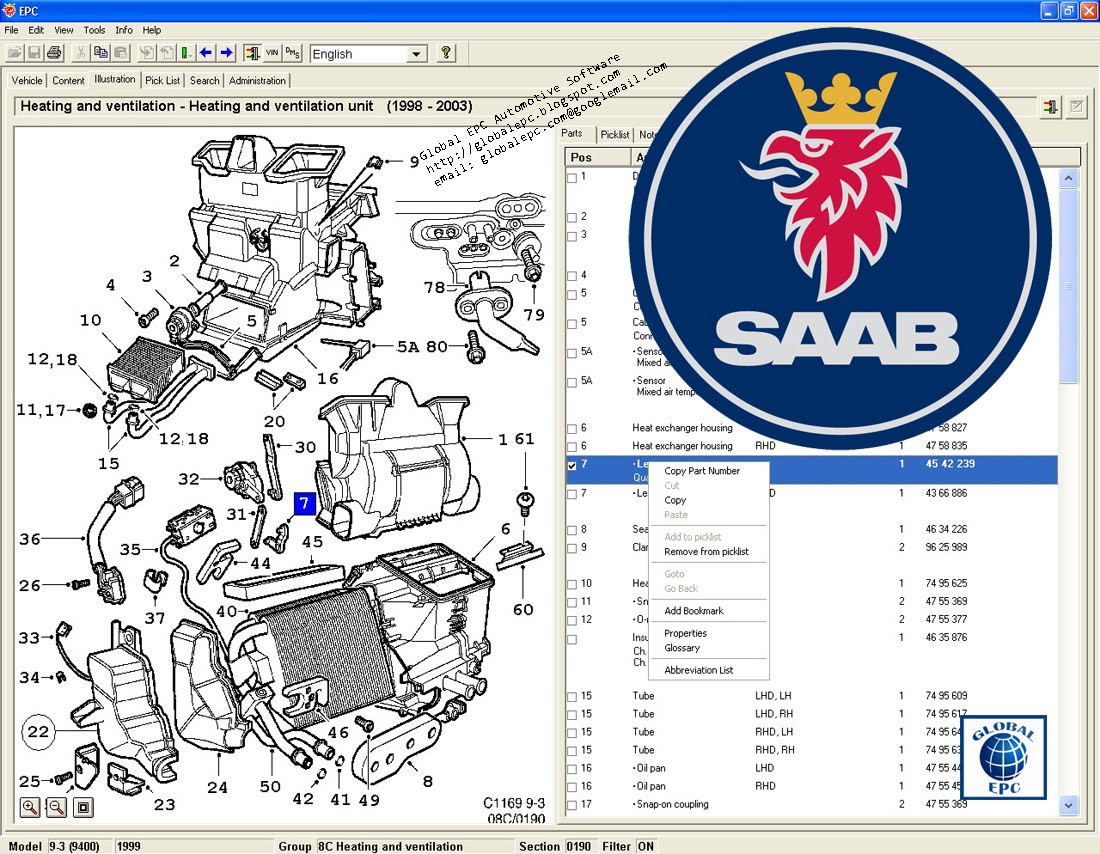The width and height of the screenshot is (1100, 854).
Task: Click the parts list scrollbar thumb
Action: (1068, 286)
